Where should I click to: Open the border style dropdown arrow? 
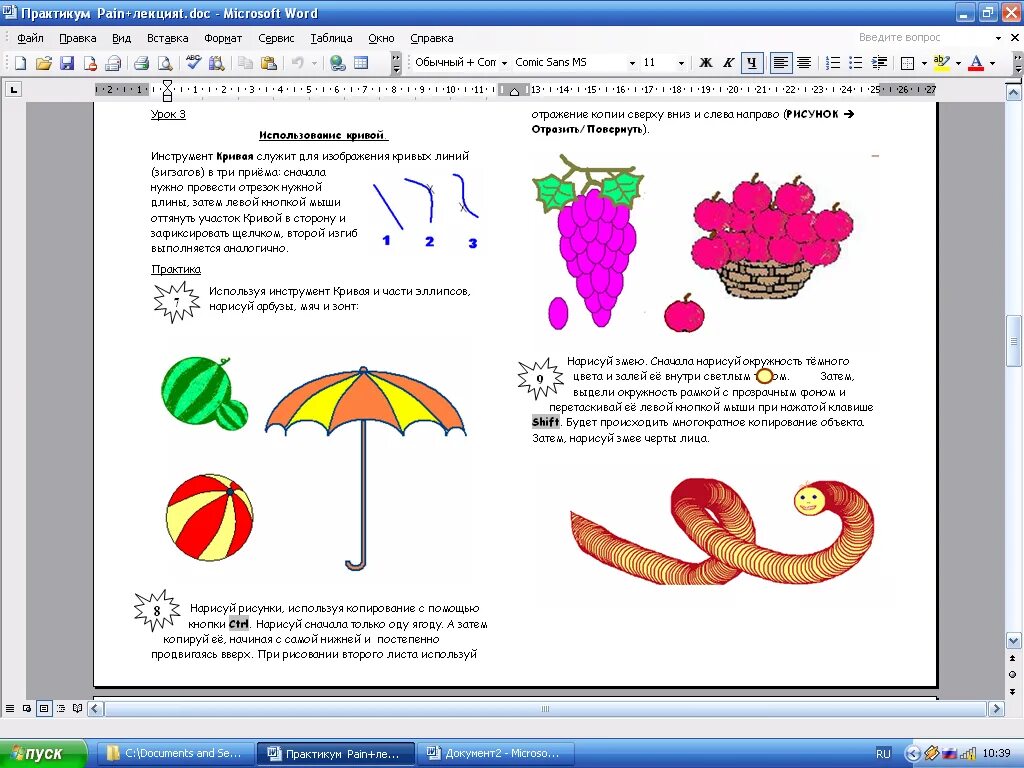[923, 63]
